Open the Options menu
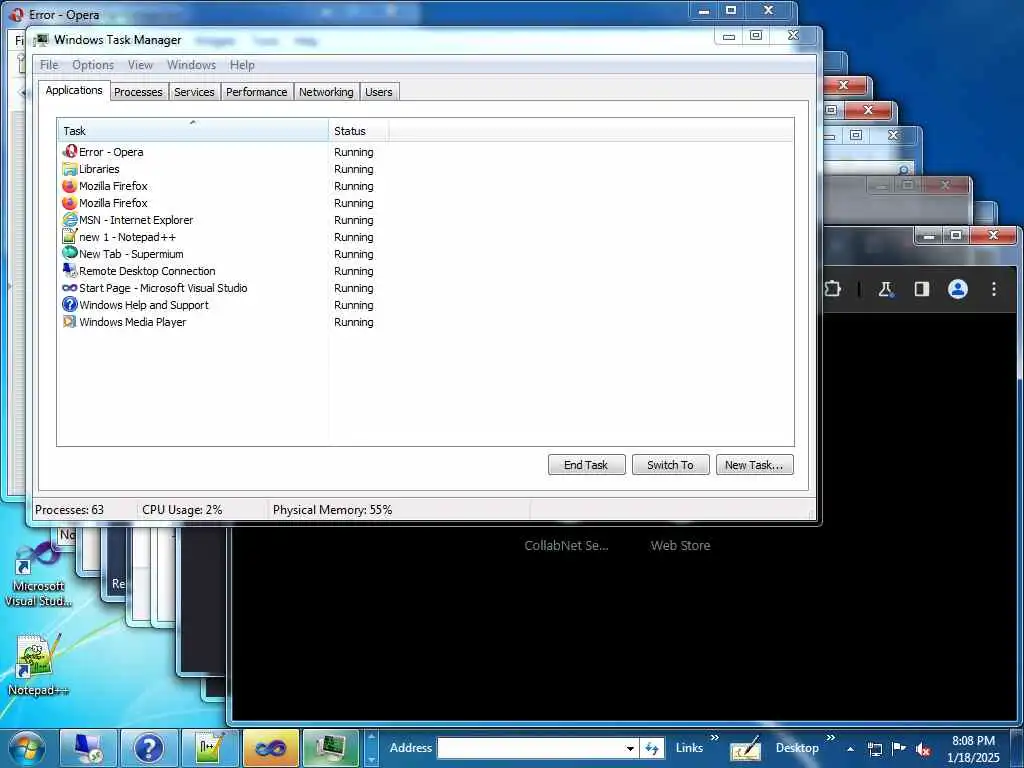1024x768 pixels. click(93, 65)
